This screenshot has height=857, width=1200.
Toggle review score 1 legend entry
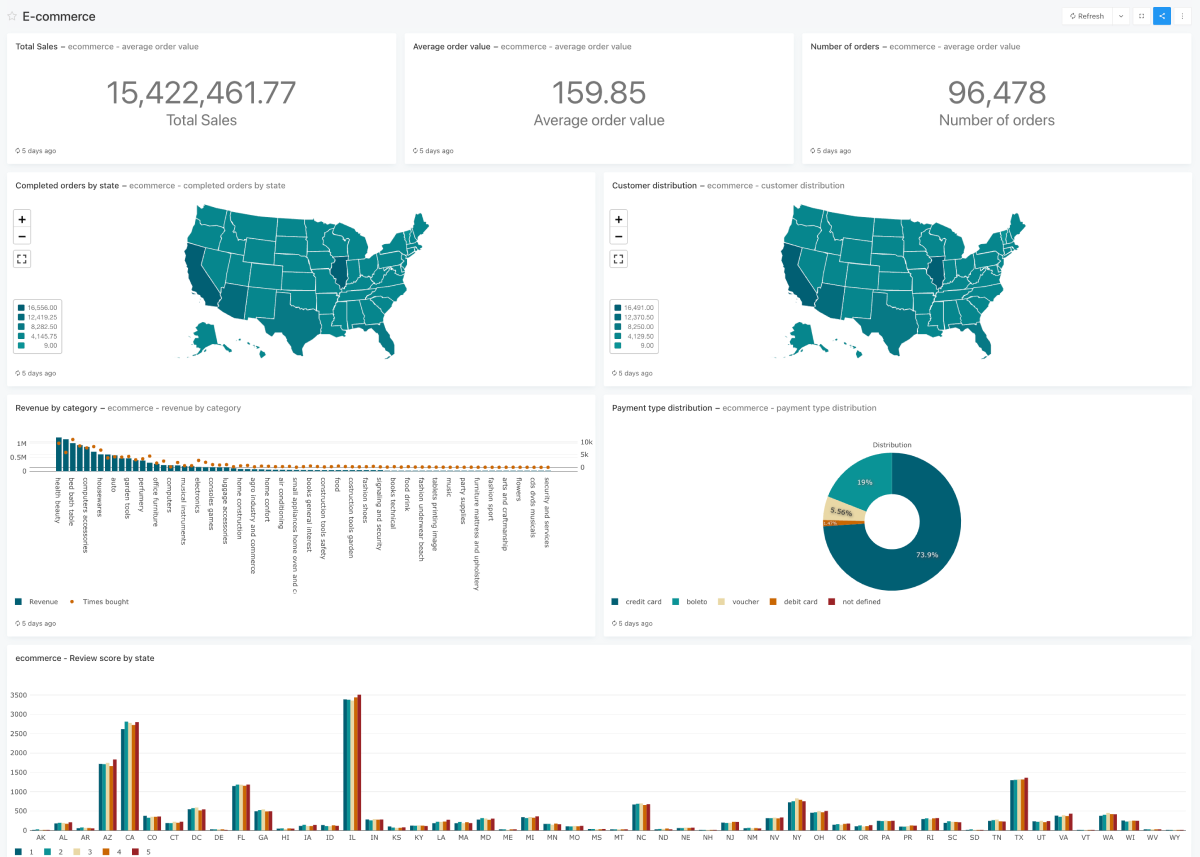pyautogui.click(x=24, y=851)
